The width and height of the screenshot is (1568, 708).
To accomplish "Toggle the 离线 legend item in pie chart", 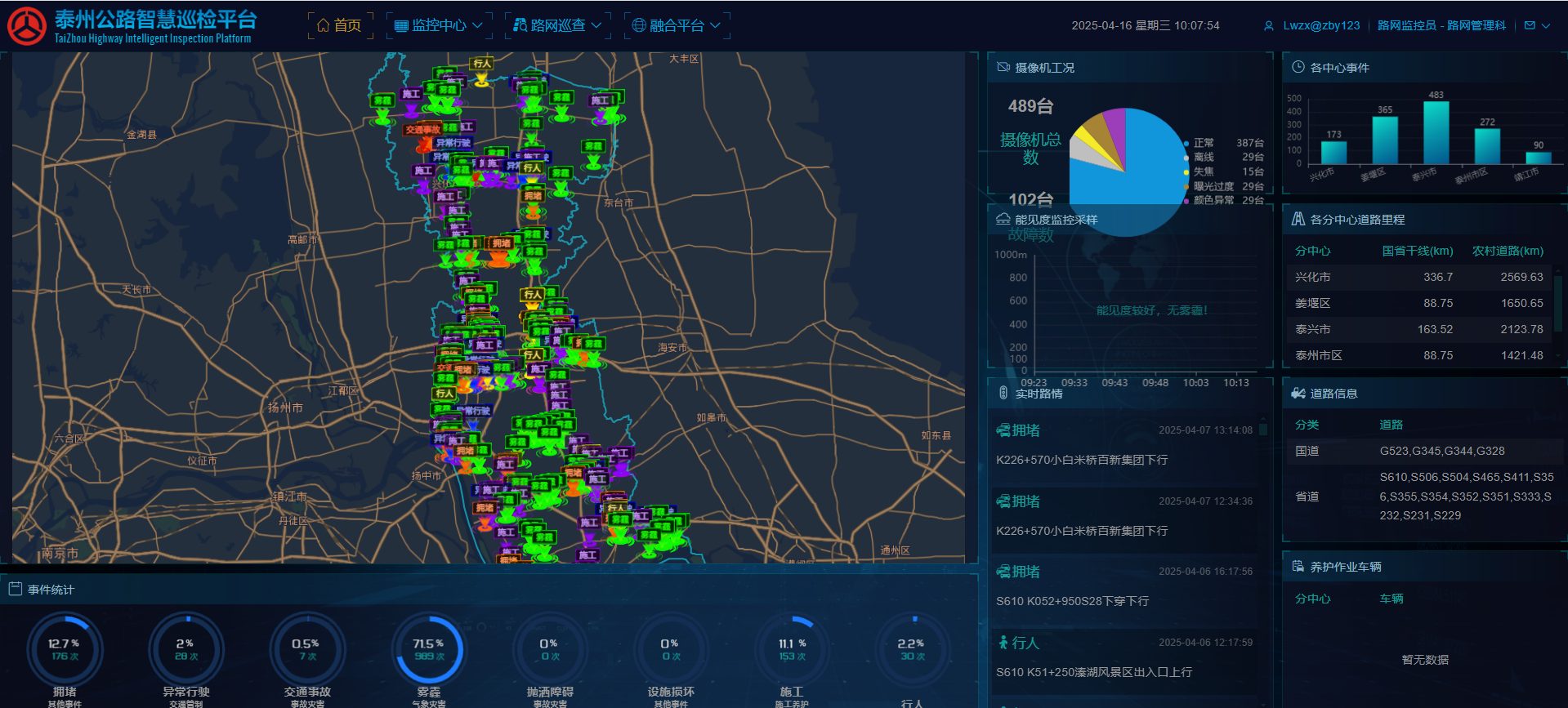I will click(x=1203, y=157).
